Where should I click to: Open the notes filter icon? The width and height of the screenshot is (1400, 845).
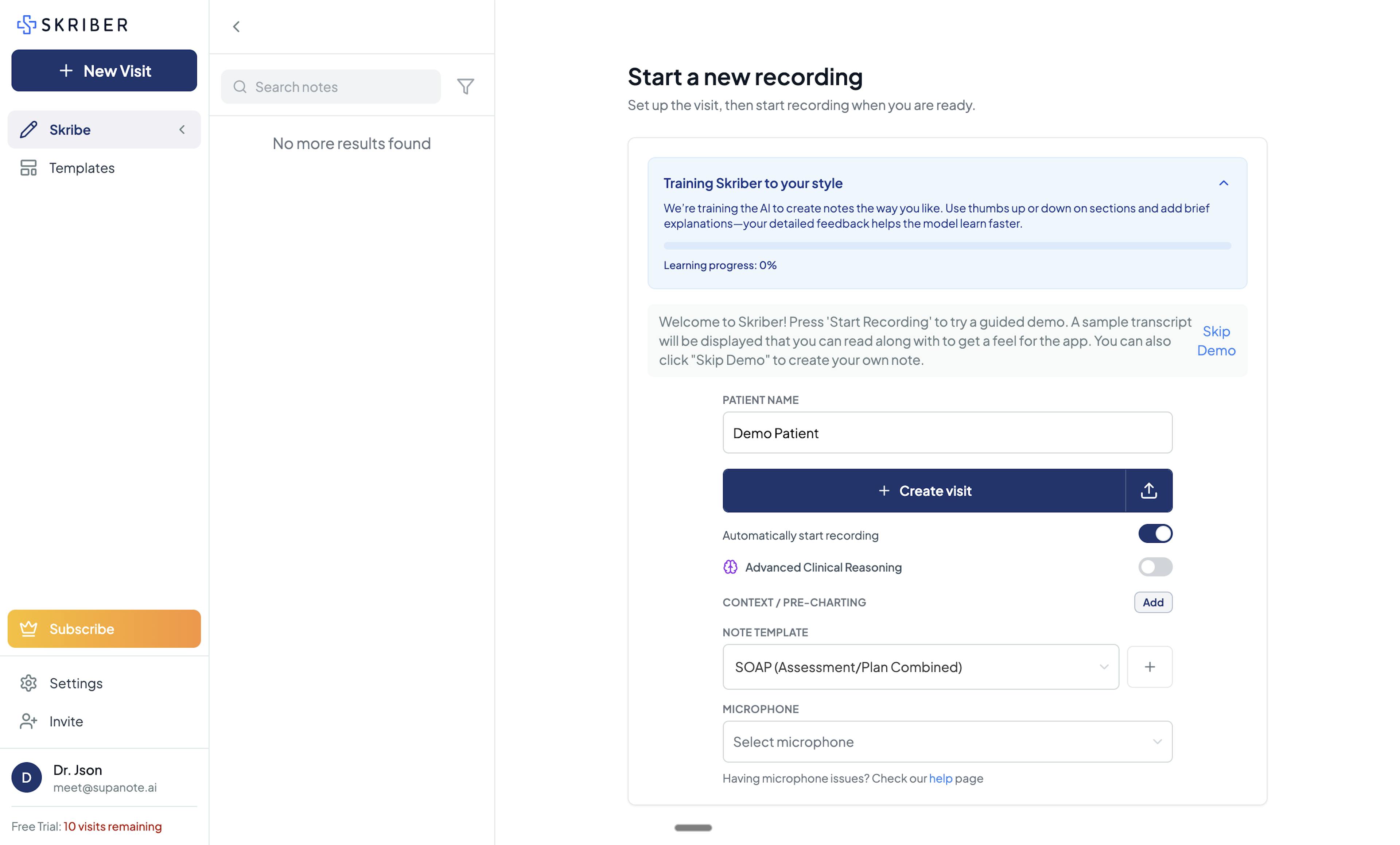pyautogui.click(x=465, y=86)
